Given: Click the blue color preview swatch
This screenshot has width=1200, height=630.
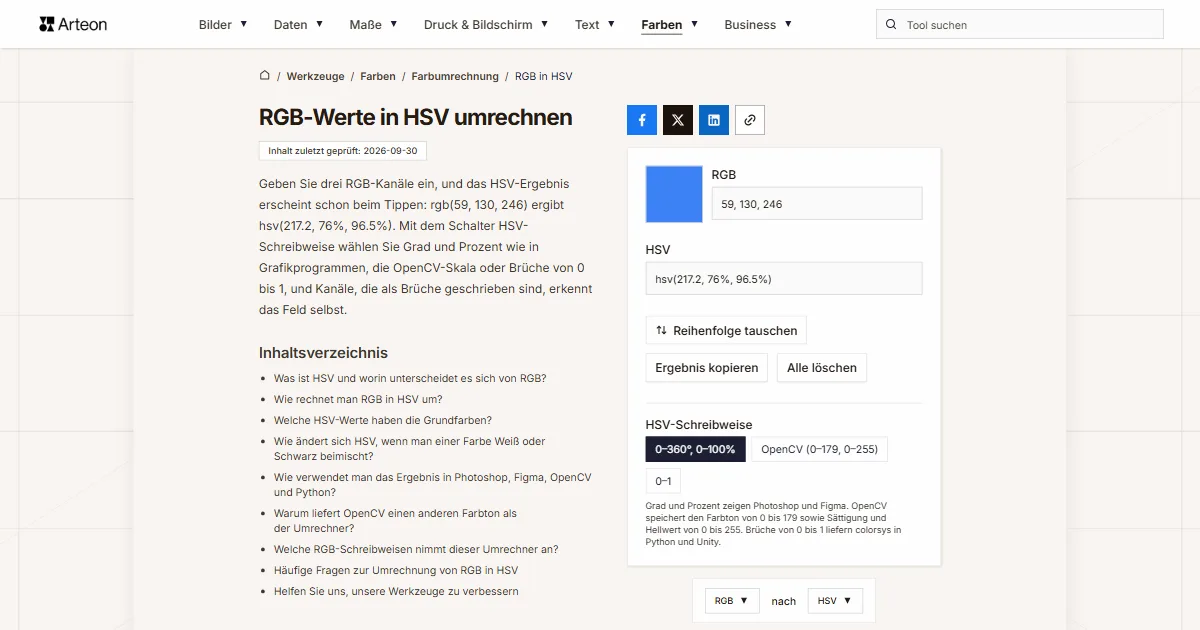Looking at the screenshot, I should coord(674,194).
